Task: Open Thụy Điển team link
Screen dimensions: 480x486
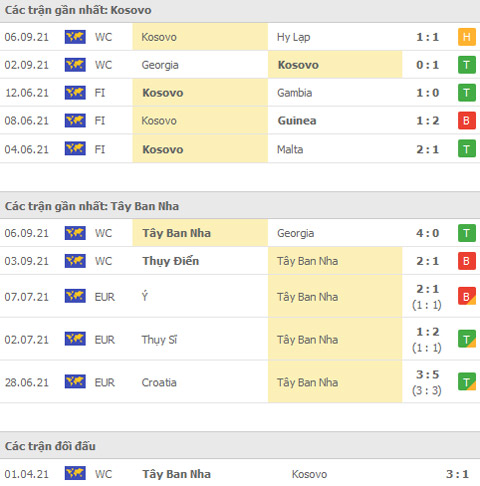Action: 171,261
